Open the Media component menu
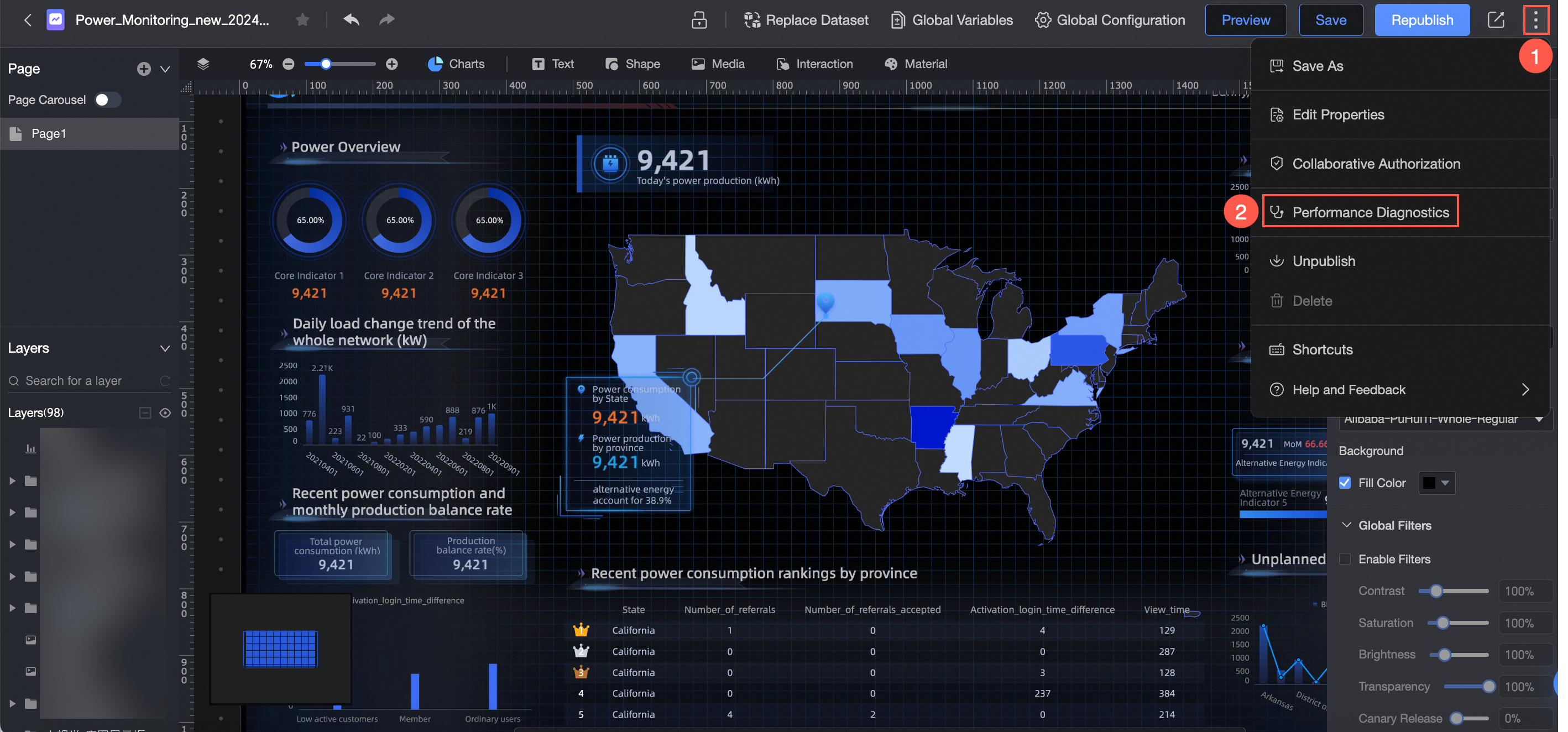1568x732 pixels. tap(718, 64)
